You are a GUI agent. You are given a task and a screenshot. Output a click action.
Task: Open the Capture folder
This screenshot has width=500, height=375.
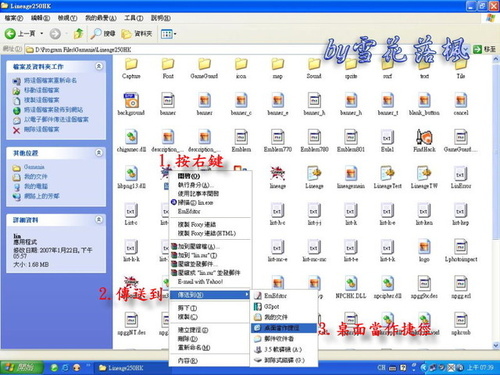[131, 68]
